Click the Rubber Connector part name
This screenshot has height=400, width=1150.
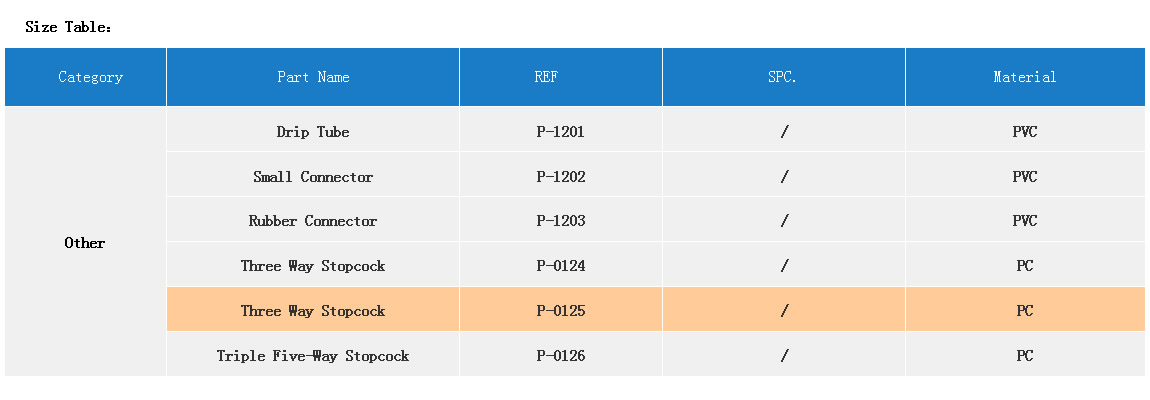tap(313, 221)
